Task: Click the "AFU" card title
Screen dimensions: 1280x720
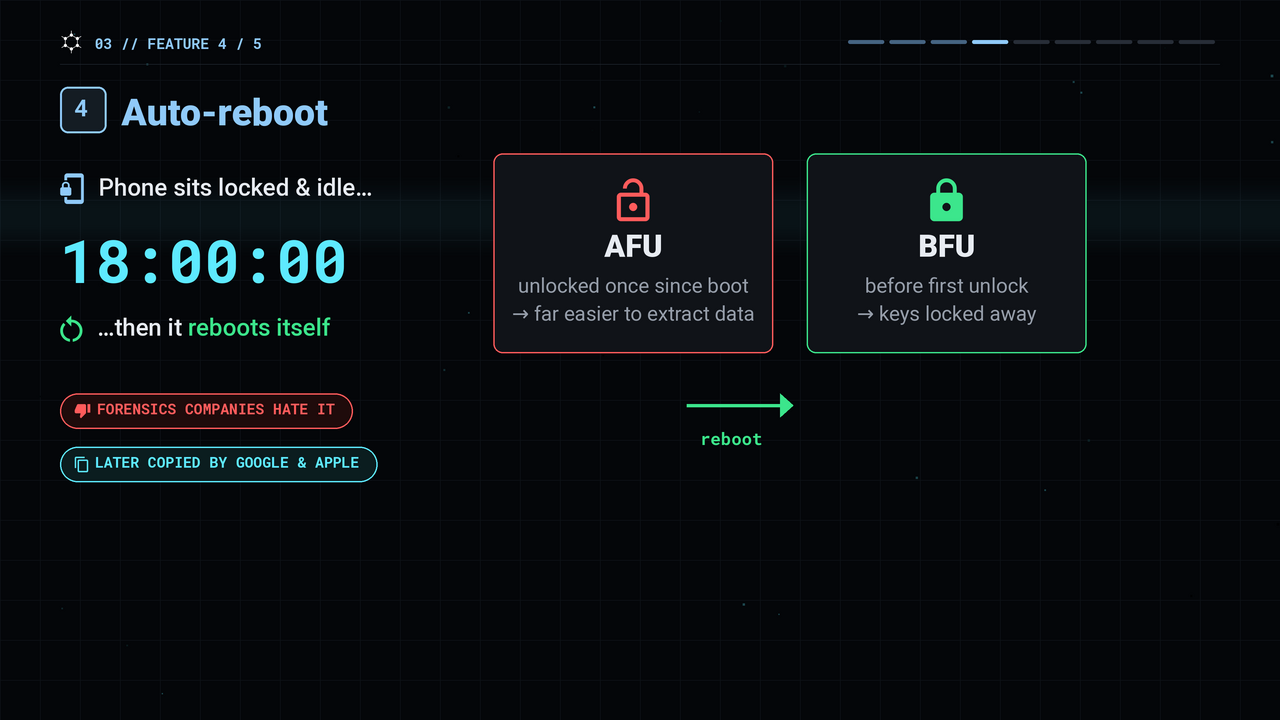Action: click(x=633, y=246)
